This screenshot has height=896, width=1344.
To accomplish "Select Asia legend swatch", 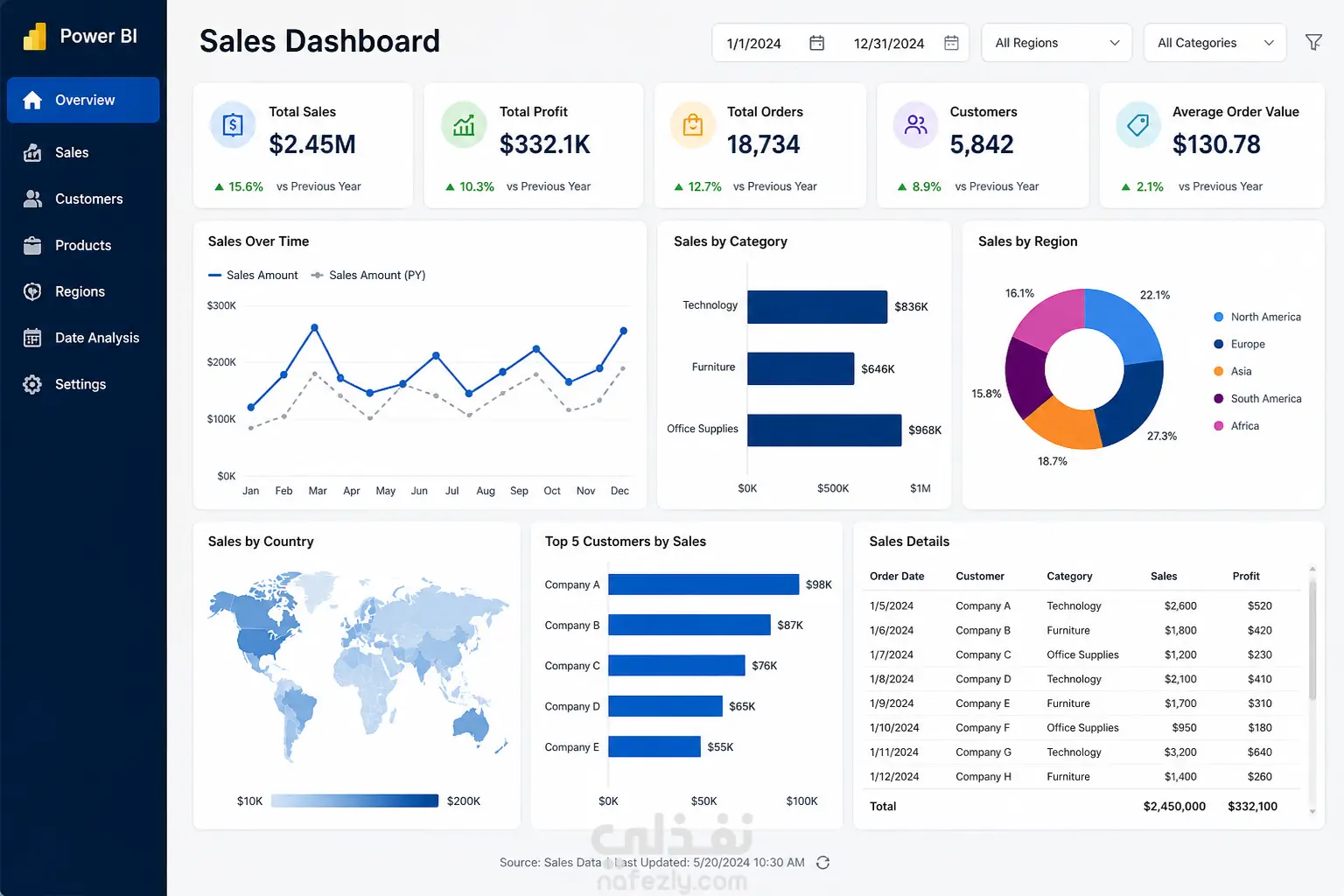I will (1219, 372).
